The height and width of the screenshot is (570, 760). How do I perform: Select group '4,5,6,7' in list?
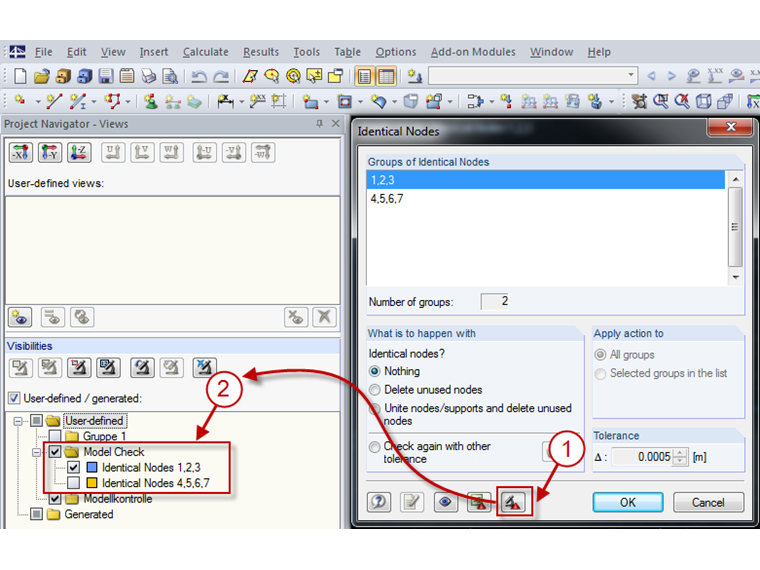tap(546, 199)
